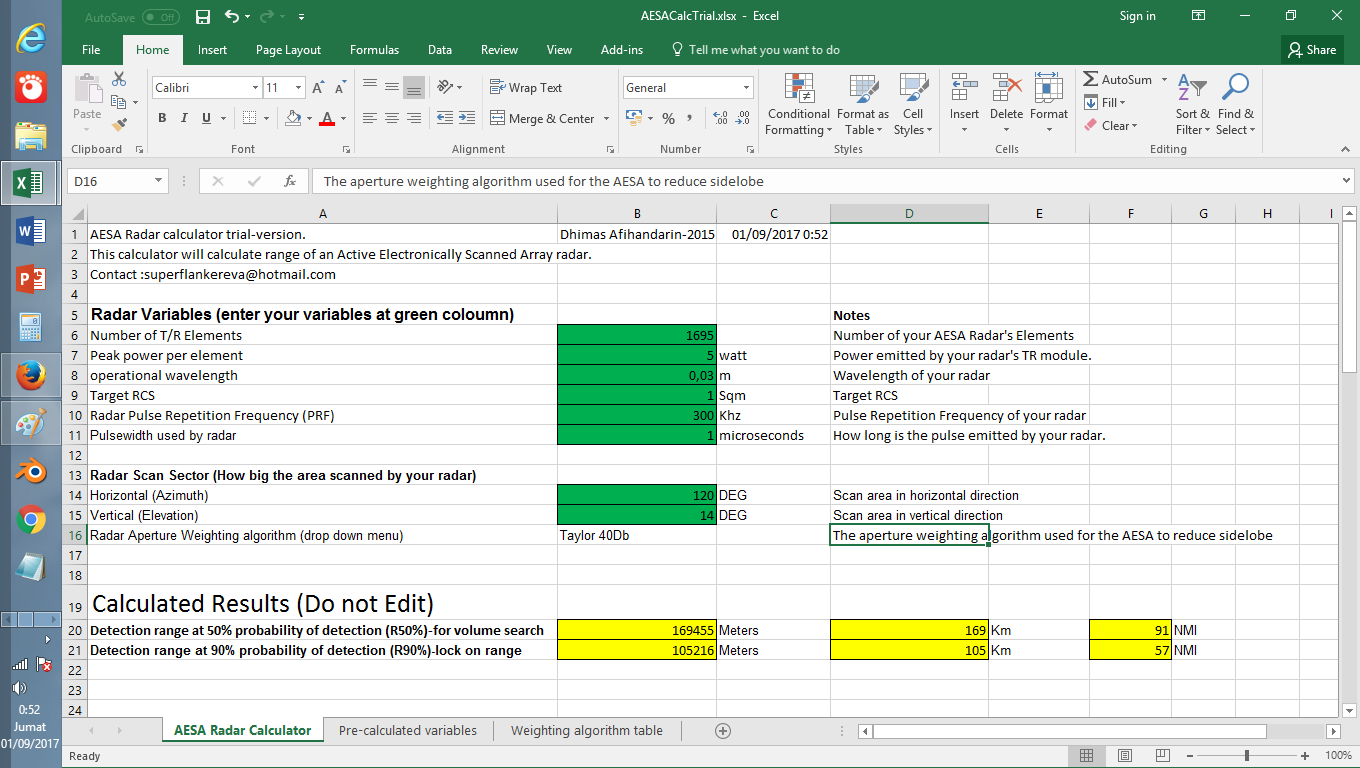1360x768 pixels.
Task: Click the Format cells icon
Action: click(x=1048, y=88)
